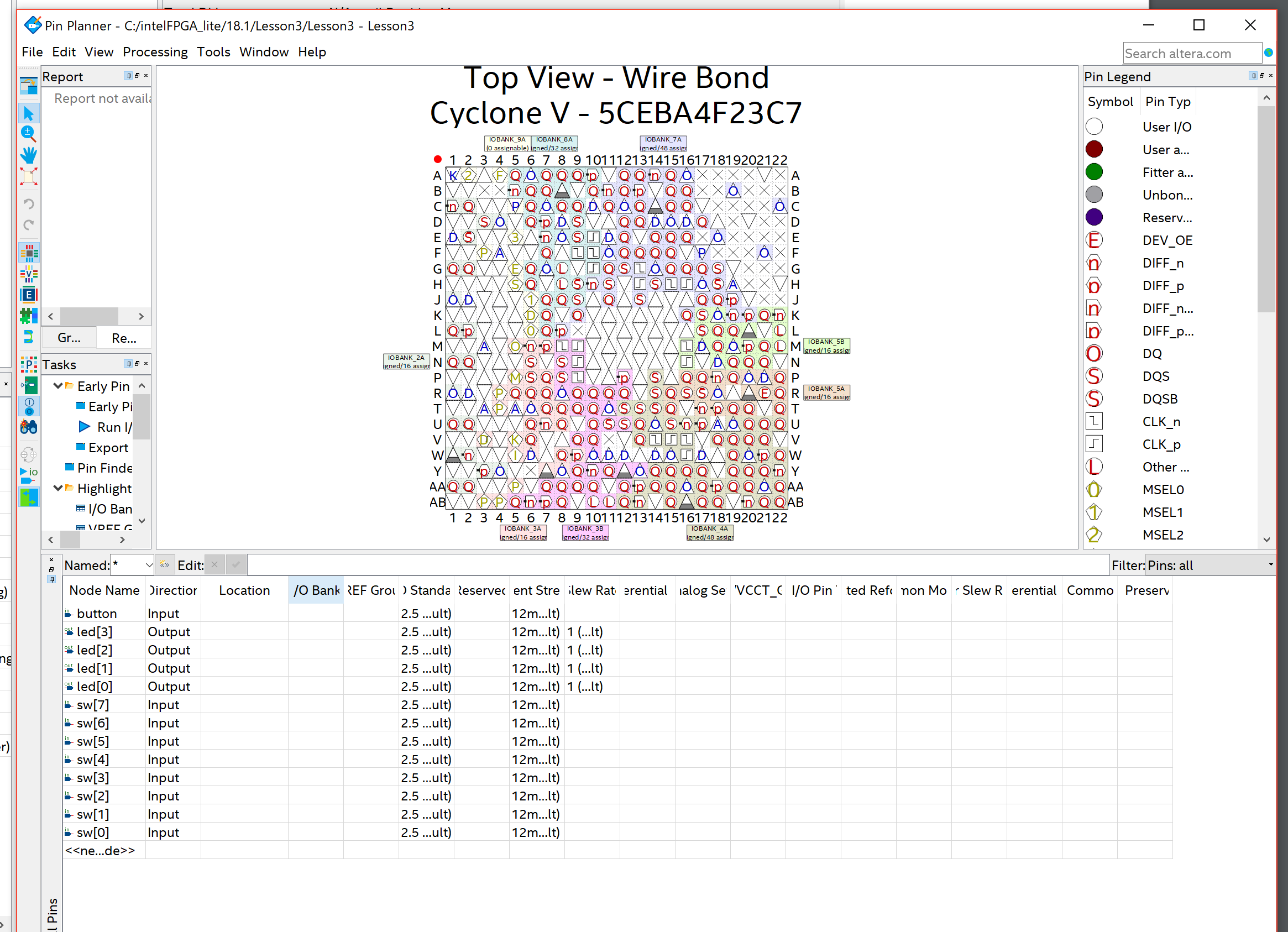Image resolution: width=1288 pixels, height=932 pixels.
Task: Click the dotted P pin icon
Action: click(x=28, y=365)
